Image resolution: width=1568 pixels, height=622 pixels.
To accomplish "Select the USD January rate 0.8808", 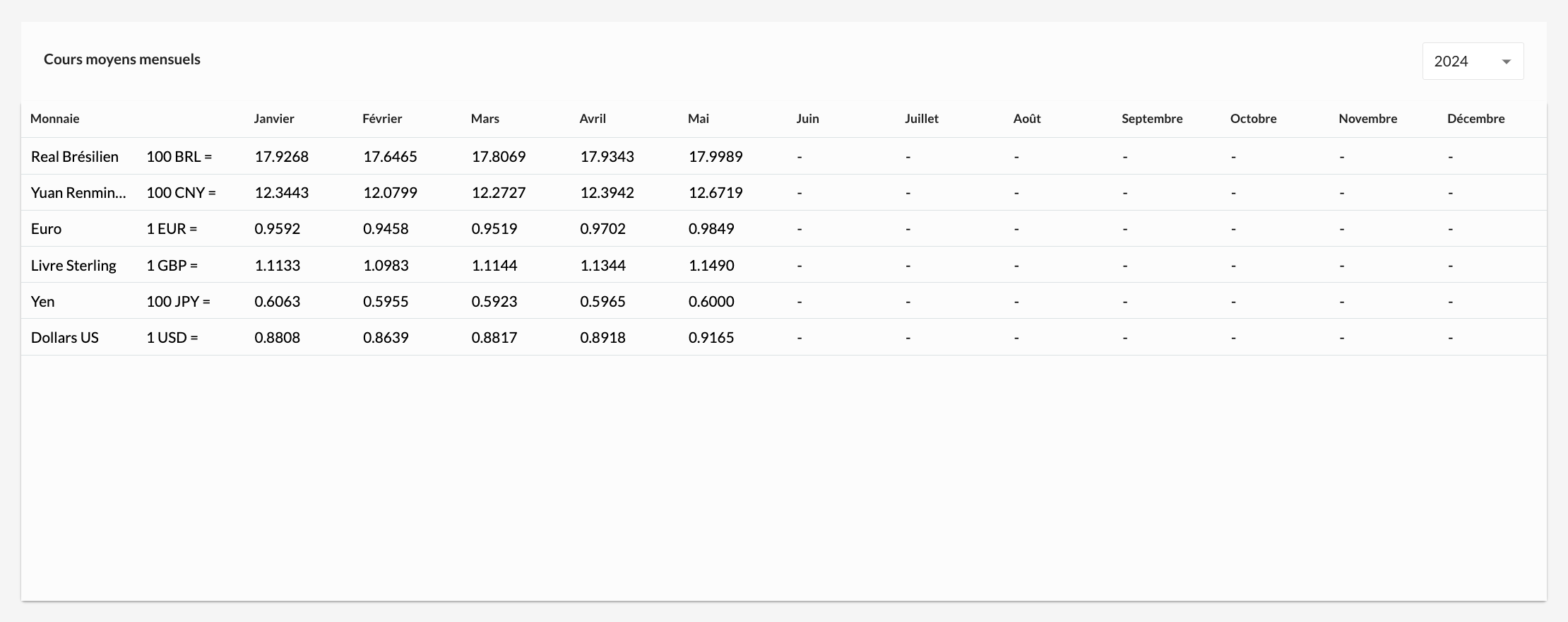I will click(278, 338).
